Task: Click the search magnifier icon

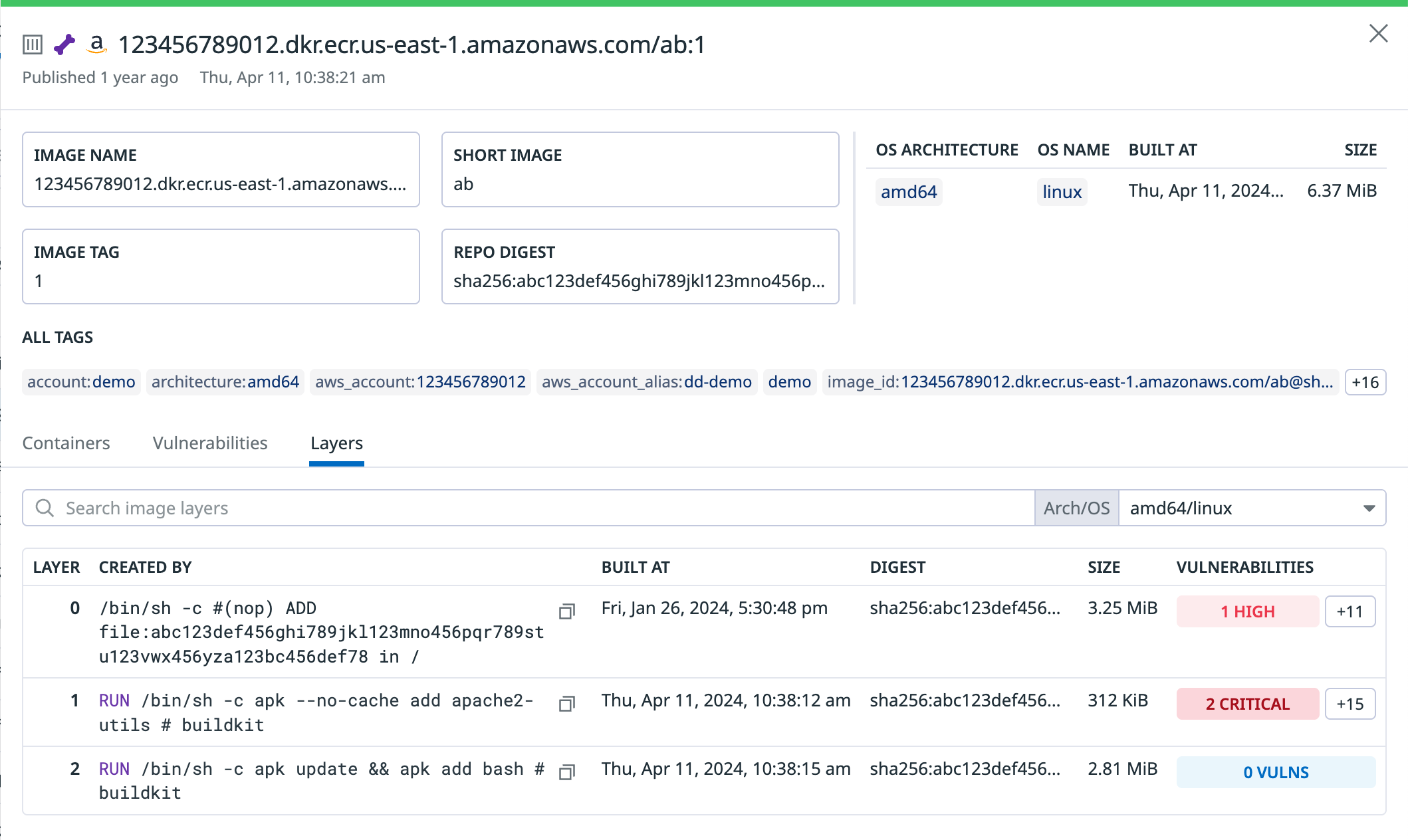Action: [45, 508]
